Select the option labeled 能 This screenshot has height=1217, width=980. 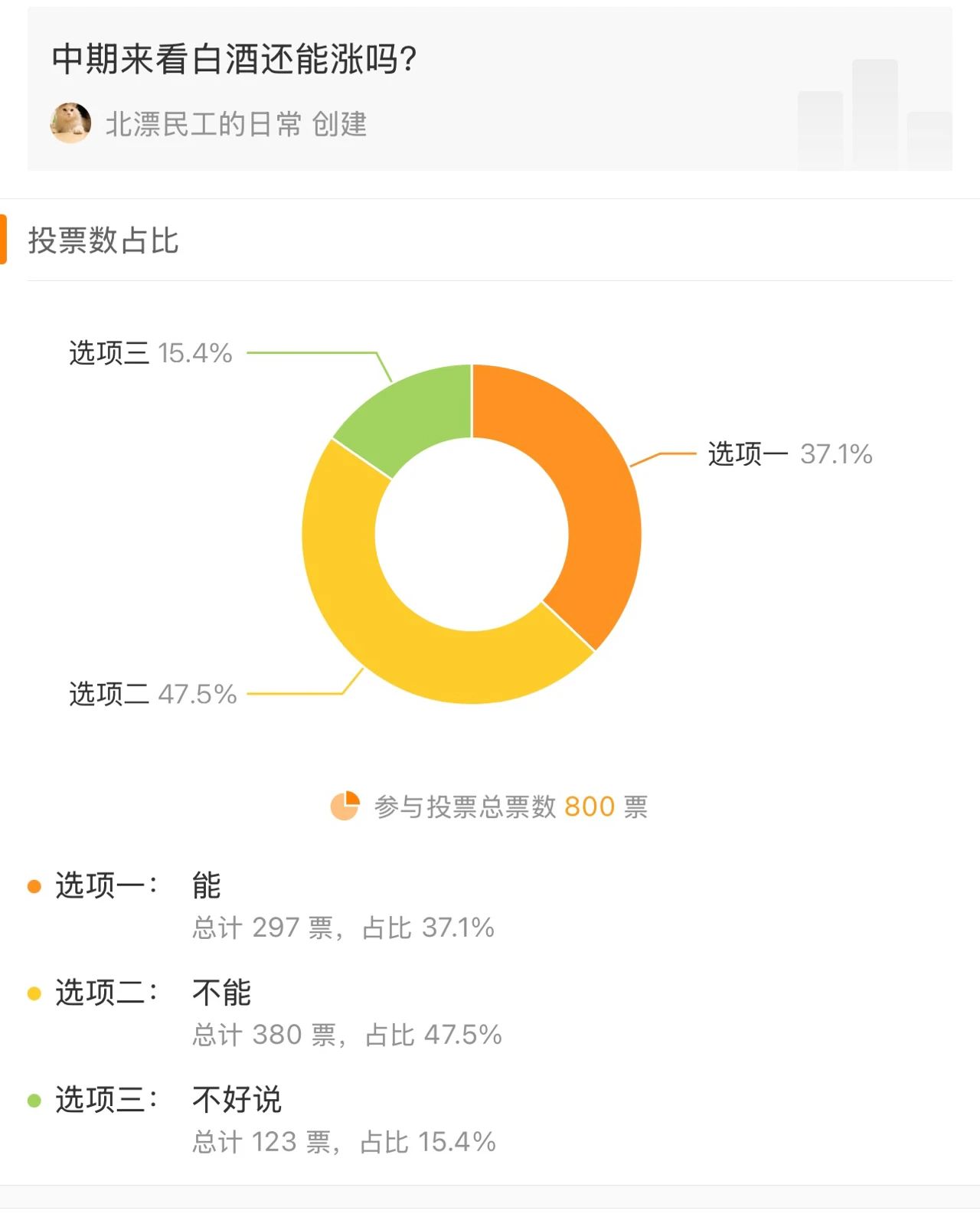tap(207, 885)
